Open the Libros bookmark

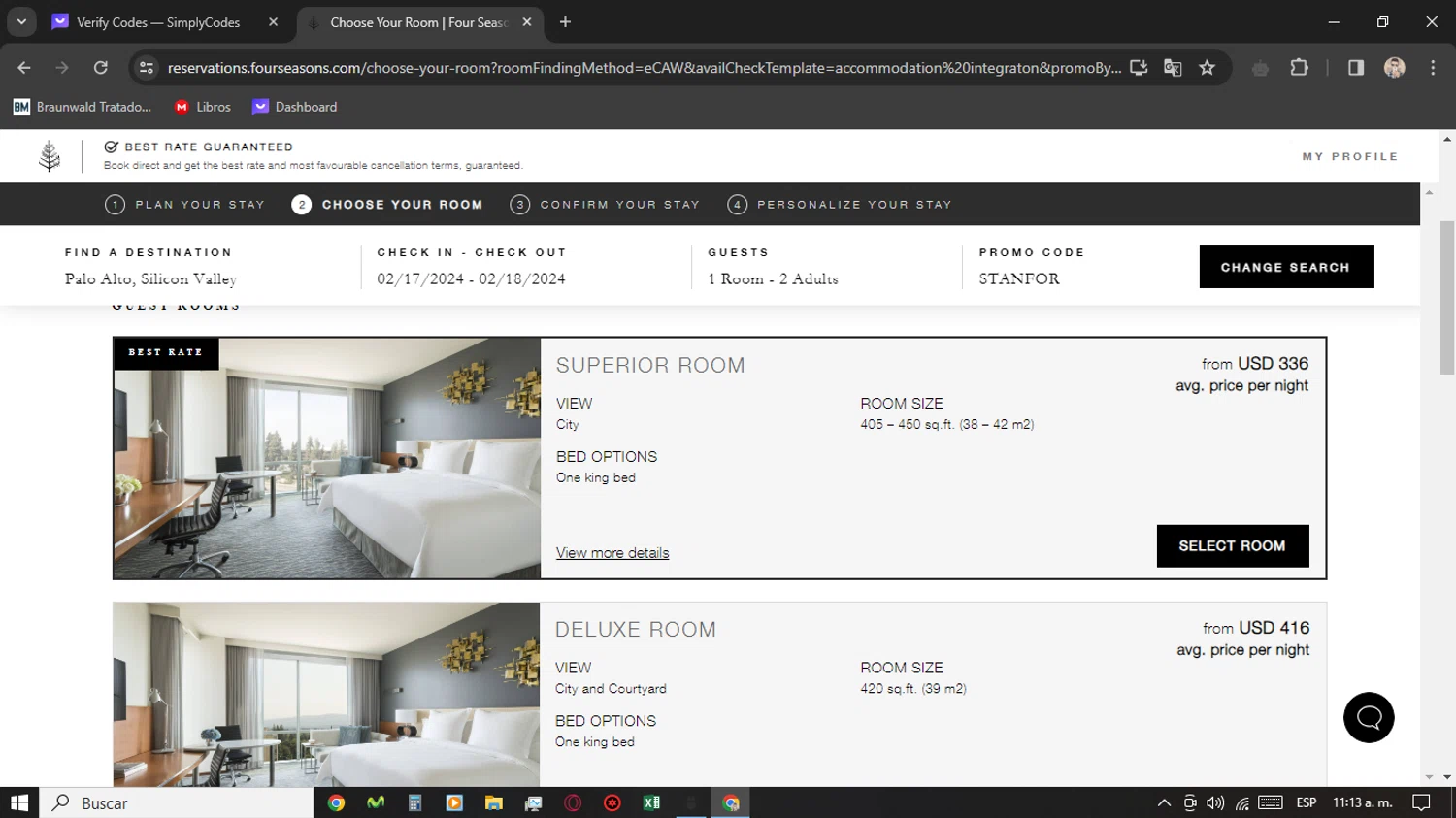tap(203, 107)
